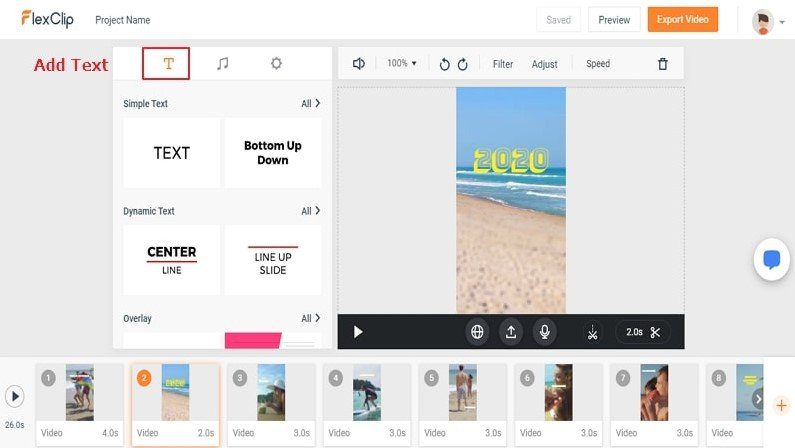Play the video in the preview player

click(358, 332)
